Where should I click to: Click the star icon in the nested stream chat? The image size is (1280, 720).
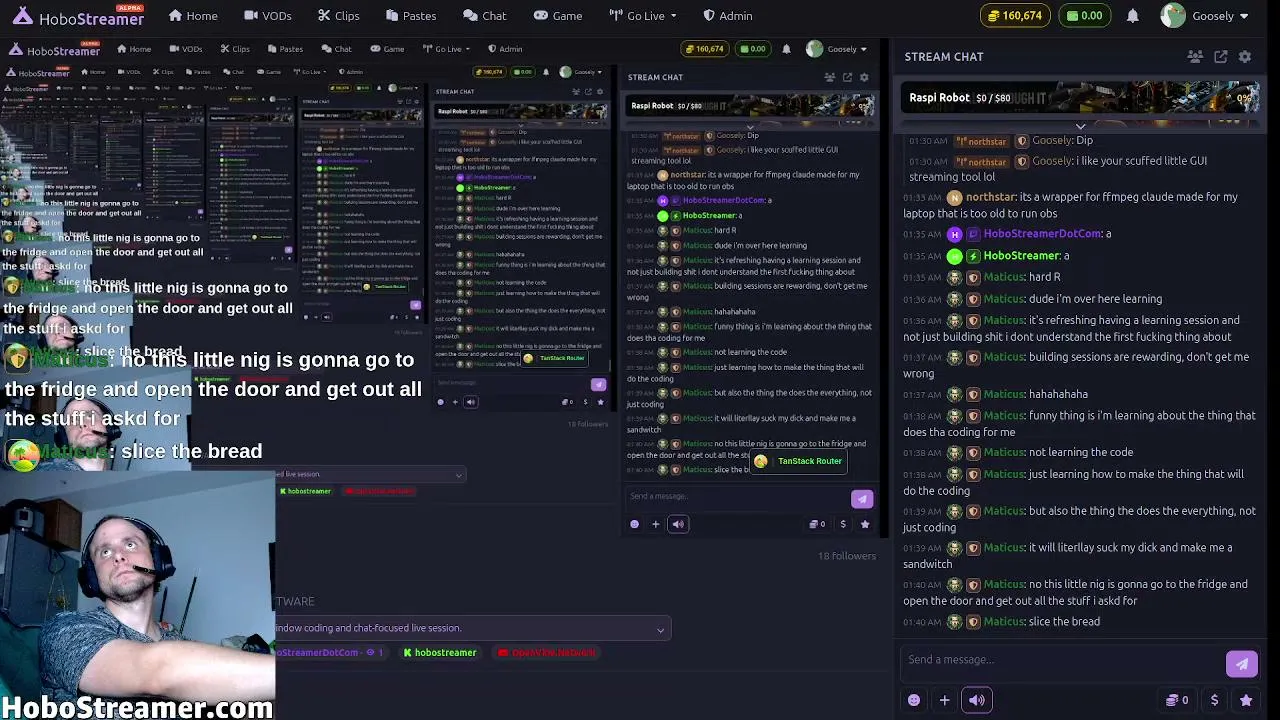tap(865, 524)
